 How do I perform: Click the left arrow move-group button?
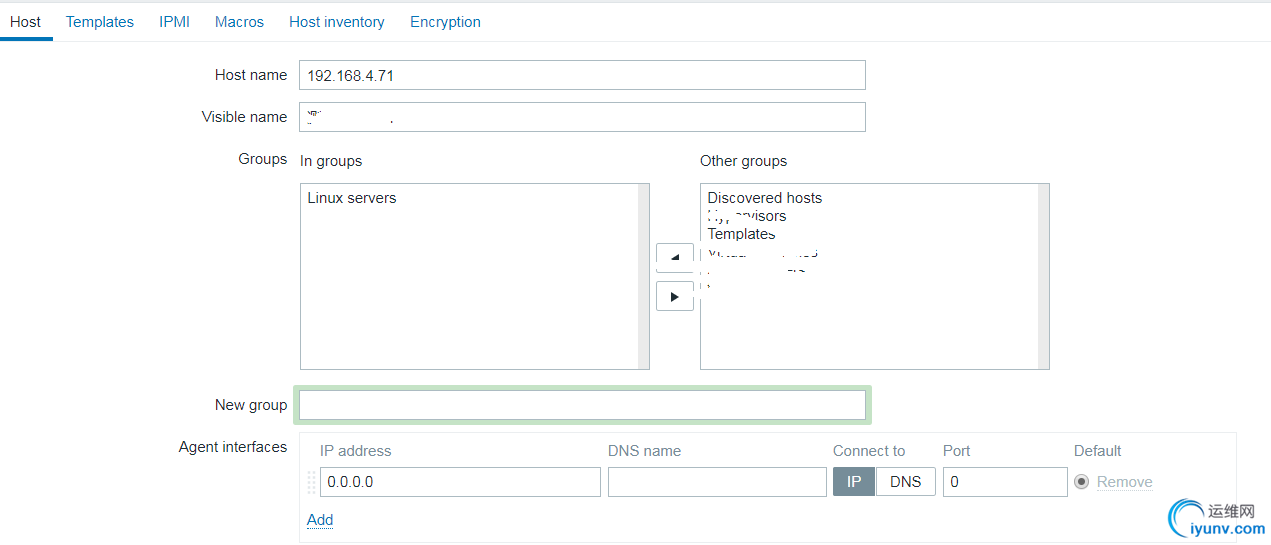tap(675, 257)
